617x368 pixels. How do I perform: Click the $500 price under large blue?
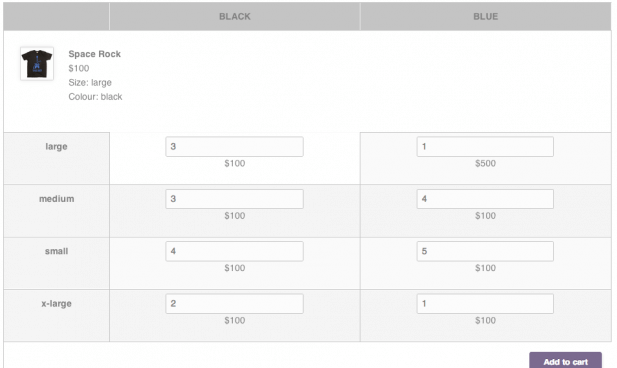coord(485,163)
